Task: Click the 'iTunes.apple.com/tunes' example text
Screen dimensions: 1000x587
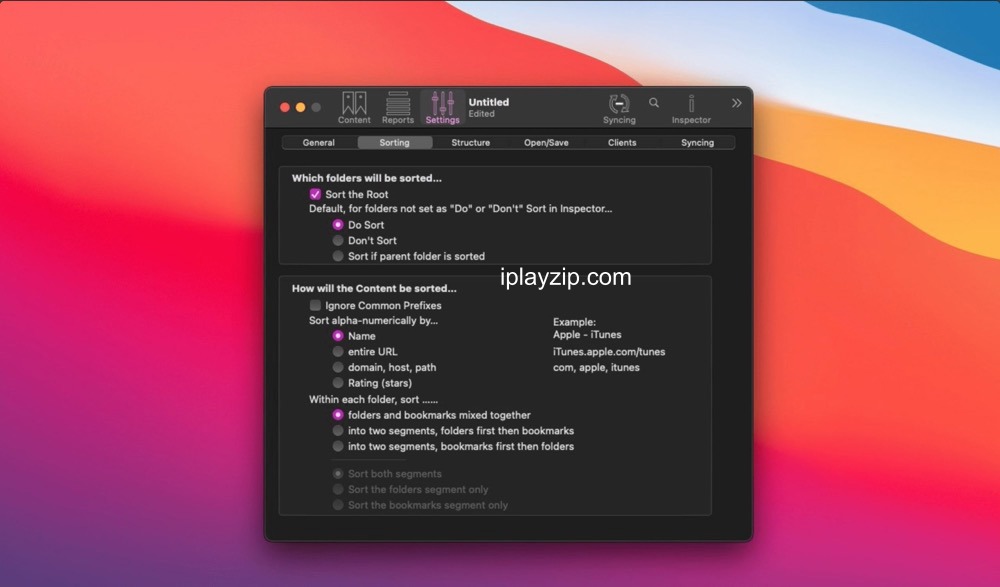Action: [x=609, y=352]
